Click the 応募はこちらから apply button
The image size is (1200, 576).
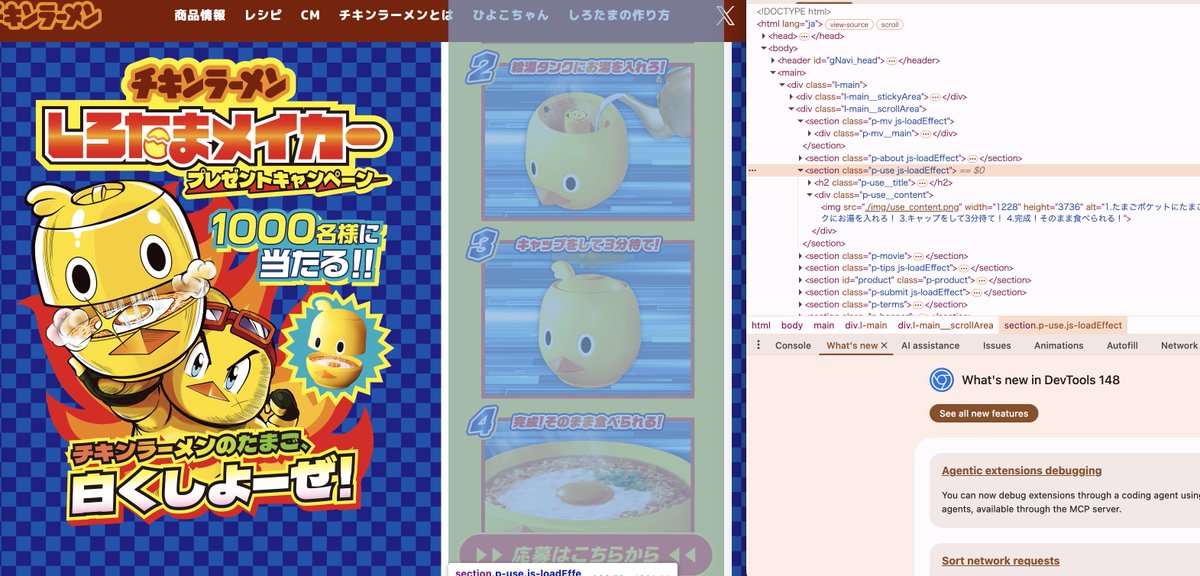point(585,555)
